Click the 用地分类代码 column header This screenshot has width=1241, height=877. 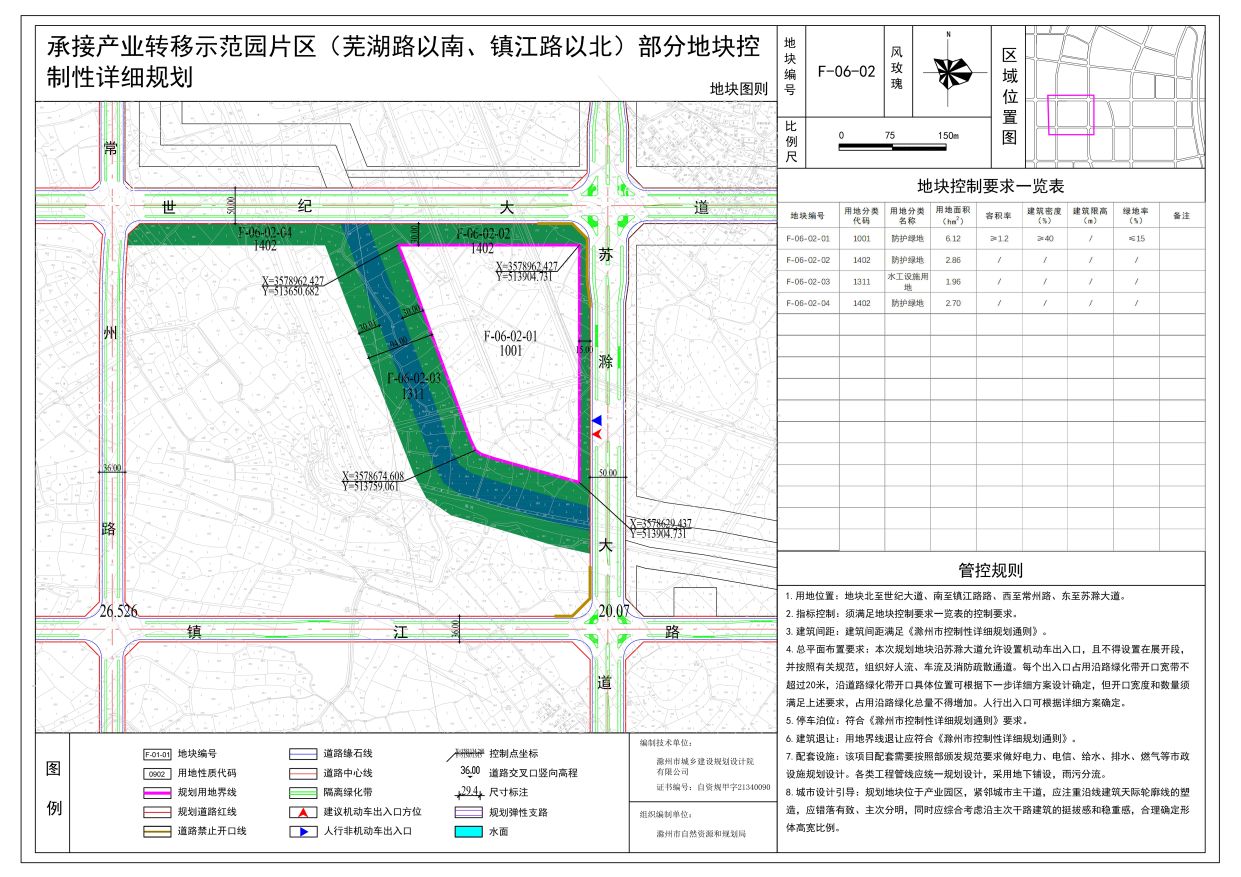pyautogui.click(x=862, y=215)
